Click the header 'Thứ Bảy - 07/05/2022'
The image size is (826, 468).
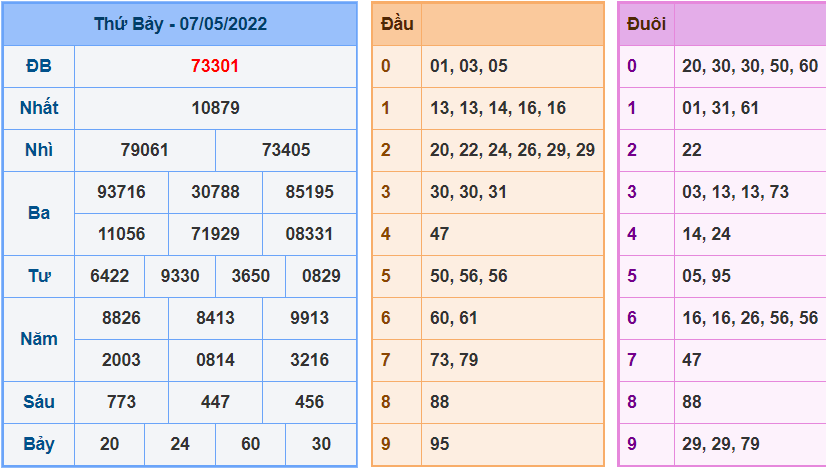tap(180, 24)
